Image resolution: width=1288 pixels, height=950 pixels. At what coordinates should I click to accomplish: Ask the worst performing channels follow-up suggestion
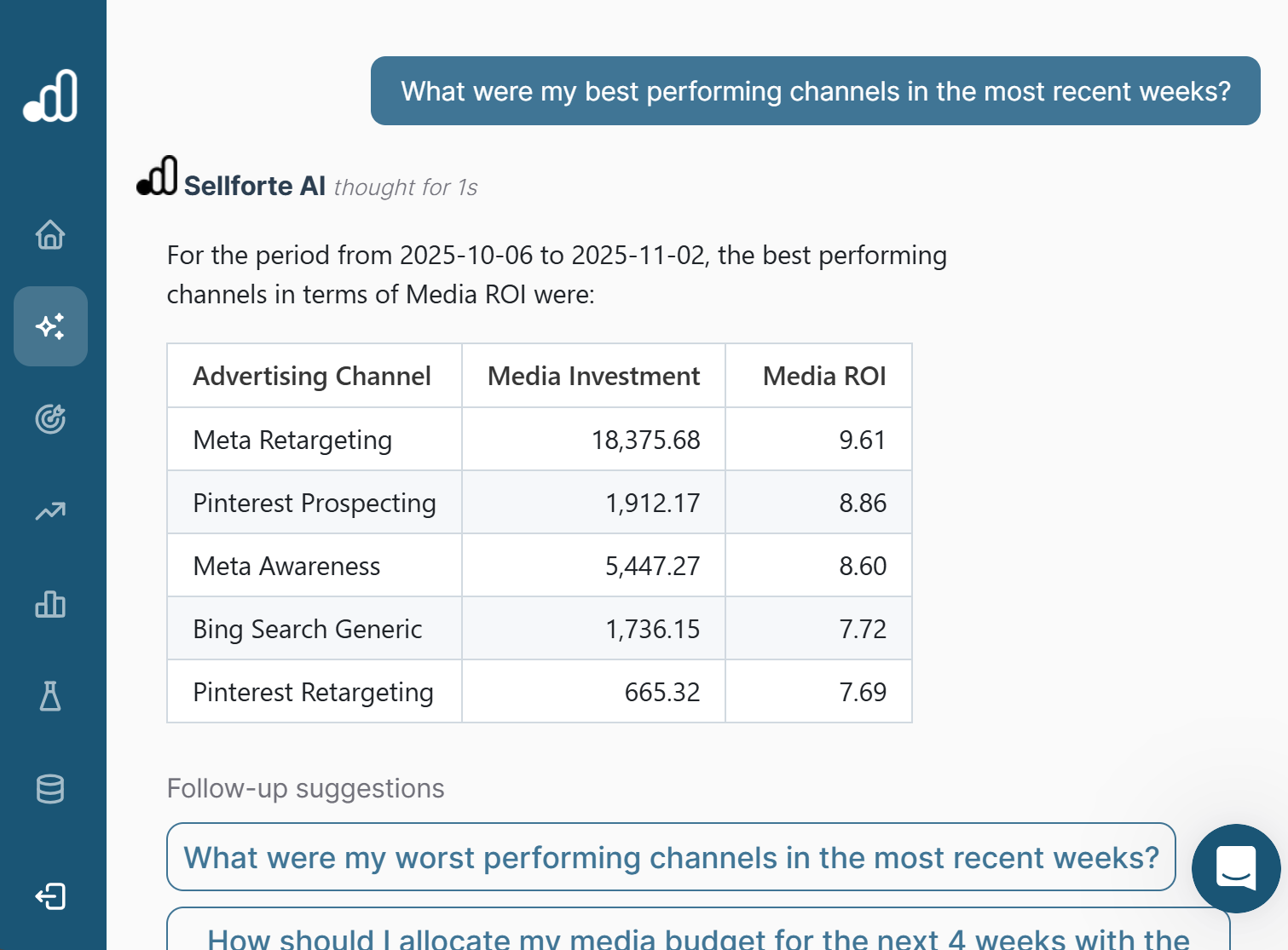671,857
